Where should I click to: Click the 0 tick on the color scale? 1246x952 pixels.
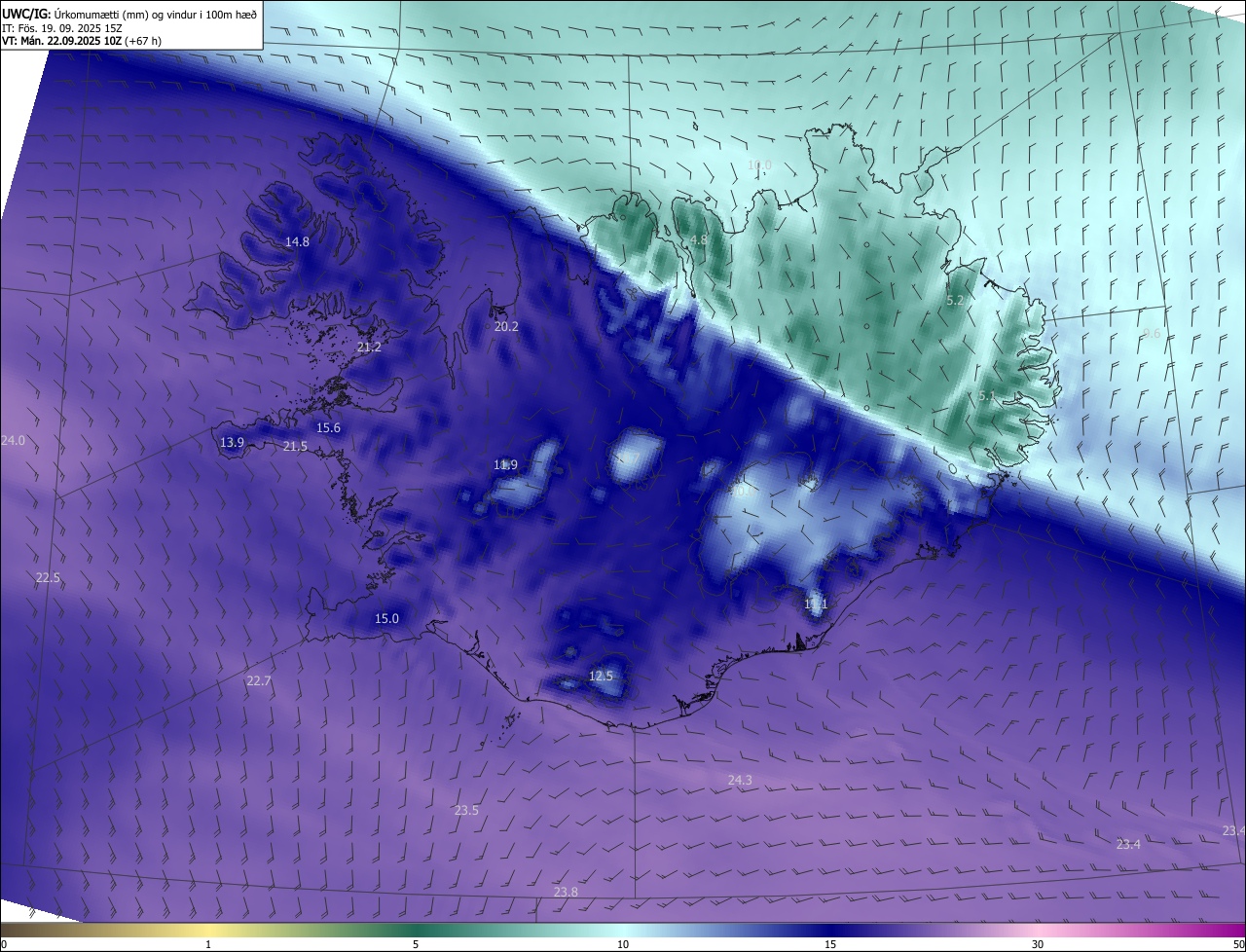(4, 944)
